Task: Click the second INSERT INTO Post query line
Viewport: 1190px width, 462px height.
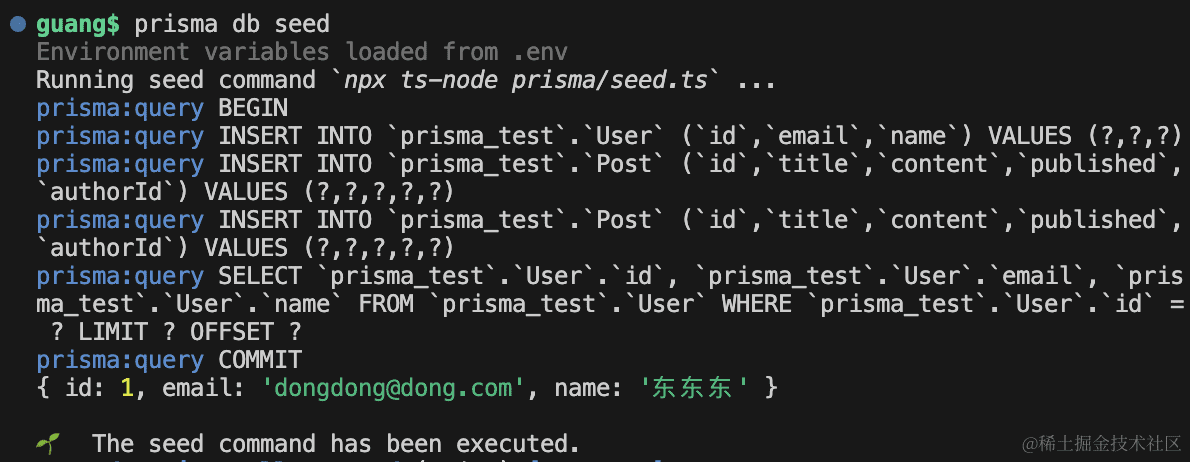Action: (609, 234)
